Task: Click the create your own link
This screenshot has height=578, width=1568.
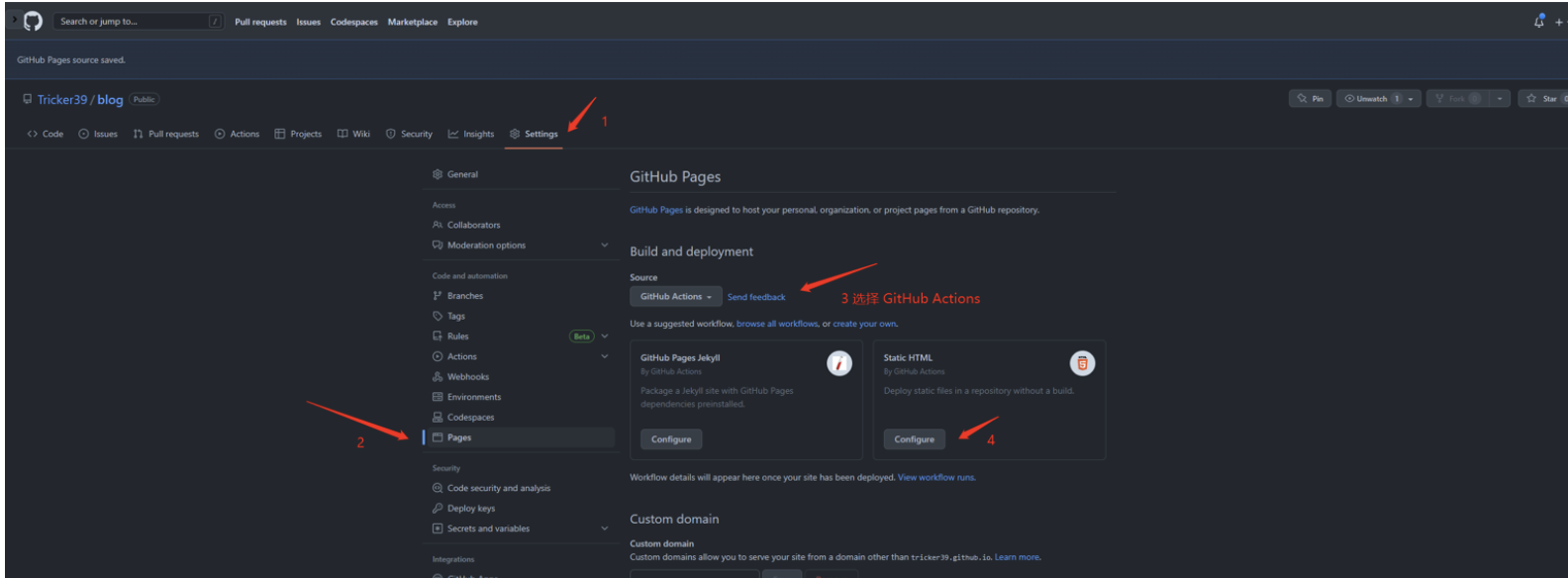Action: coord(864,324)
